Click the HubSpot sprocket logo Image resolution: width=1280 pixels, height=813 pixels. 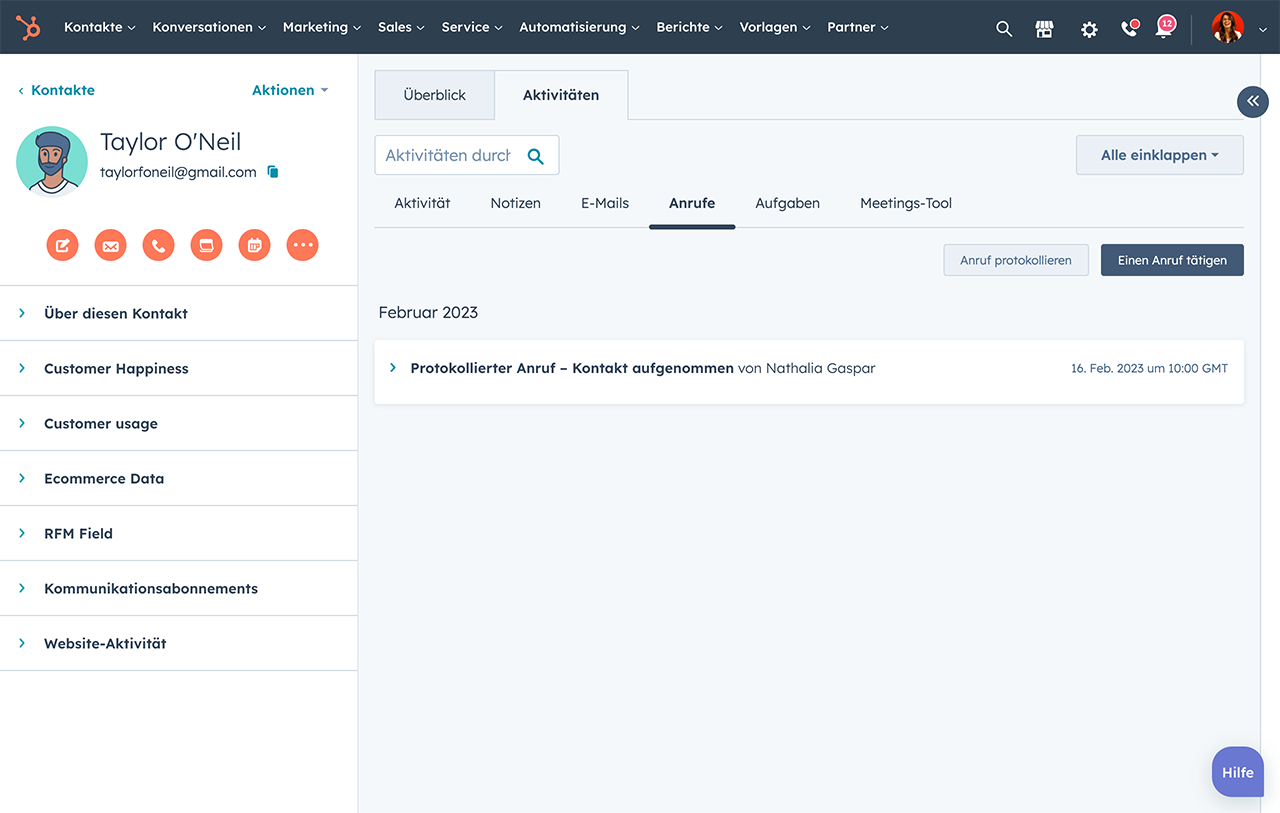click(27, 27)
